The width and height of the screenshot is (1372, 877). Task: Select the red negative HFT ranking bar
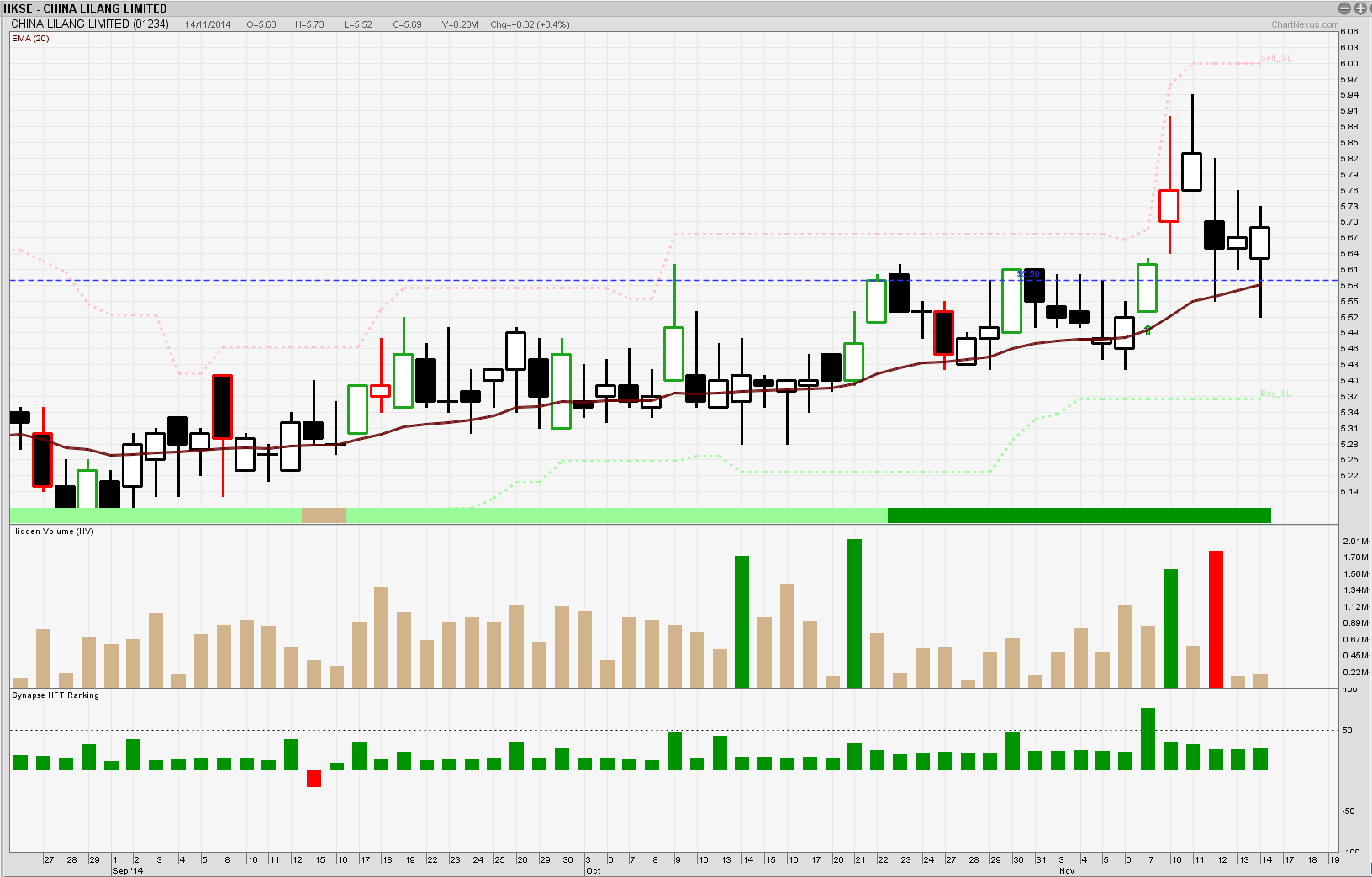click(x=314, y=779)
